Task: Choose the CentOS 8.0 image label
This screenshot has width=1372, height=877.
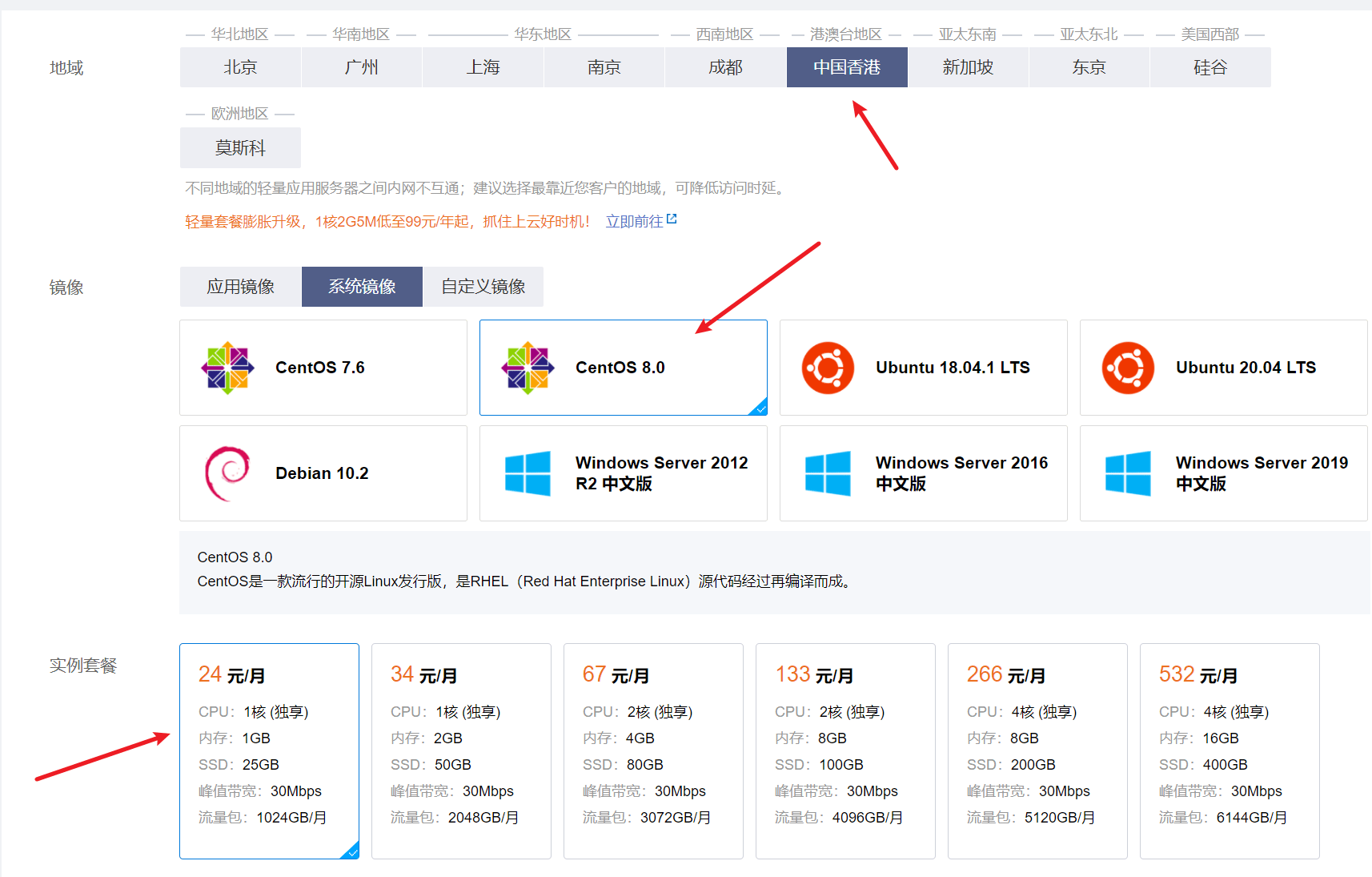Action: (620, 368)
